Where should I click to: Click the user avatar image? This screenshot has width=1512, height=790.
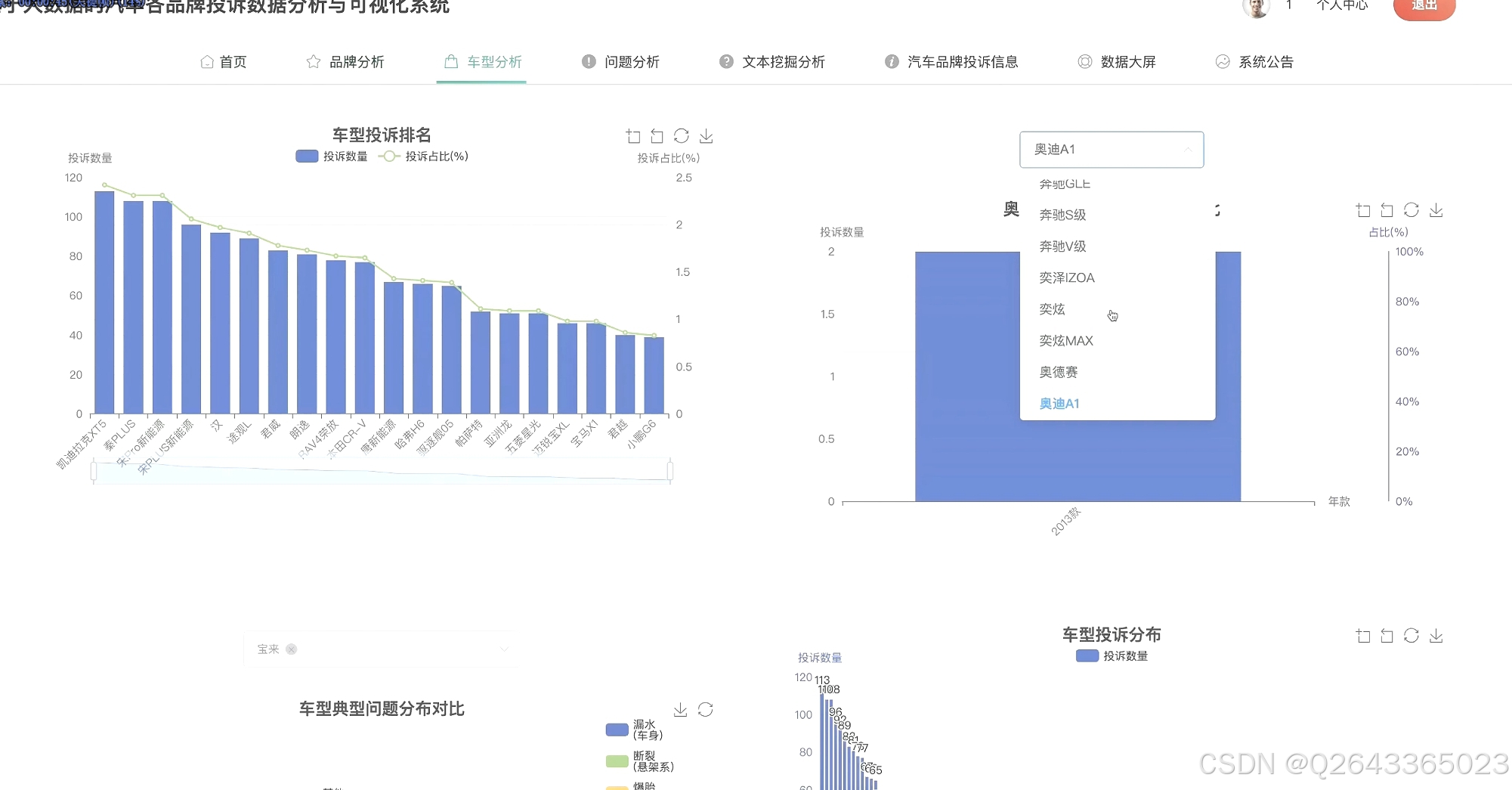point(1257,7)
